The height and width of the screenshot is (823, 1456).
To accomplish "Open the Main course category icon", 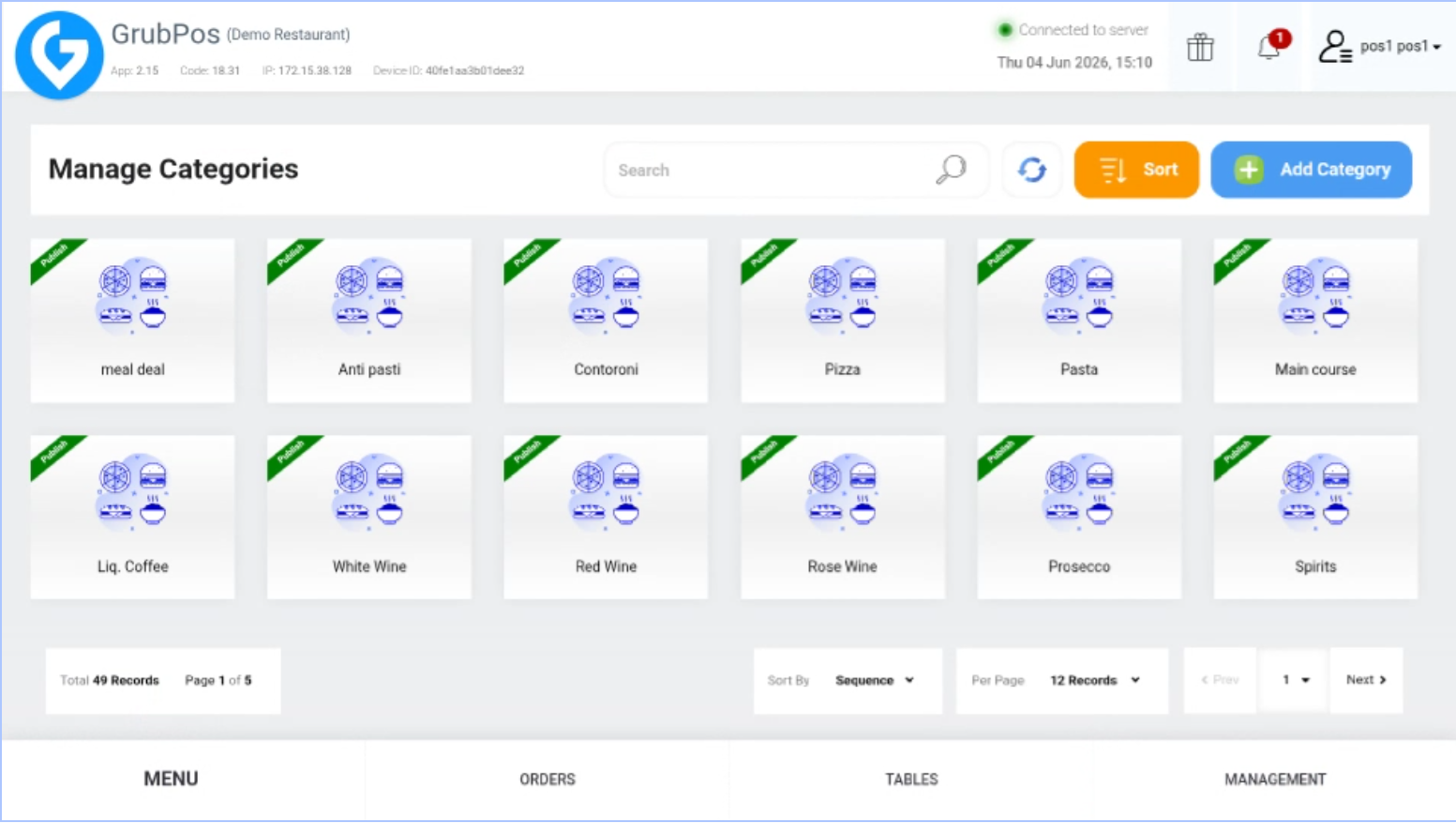I will coord(1315,296).
